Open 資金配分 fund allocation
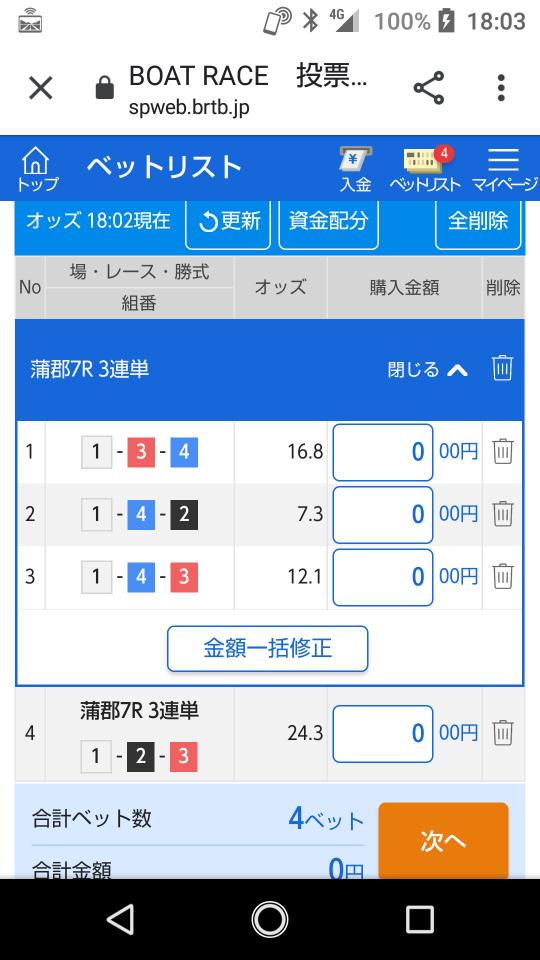The image size is (540, 960). (x=328, y=221)
